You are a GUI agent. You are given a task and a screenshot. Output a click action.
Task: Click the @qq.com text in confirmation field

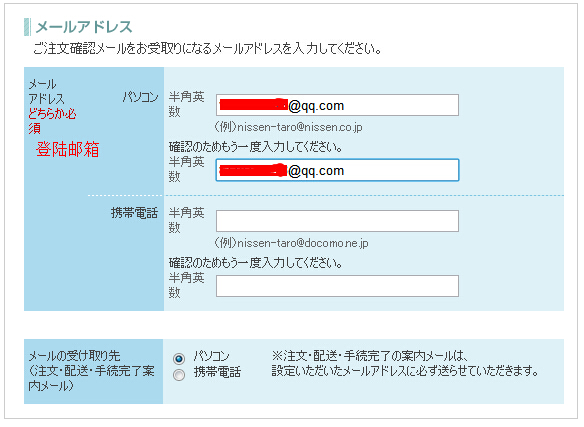316,171
